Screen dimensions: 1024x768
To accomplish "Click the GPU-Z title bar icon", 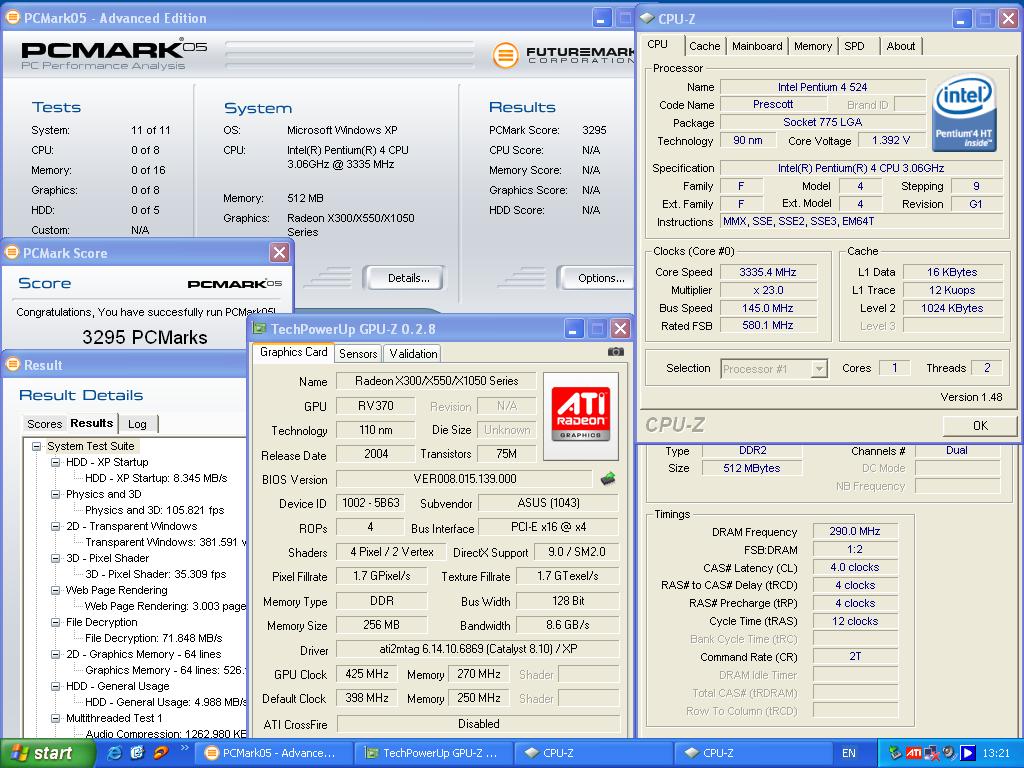I will point(260,328).
